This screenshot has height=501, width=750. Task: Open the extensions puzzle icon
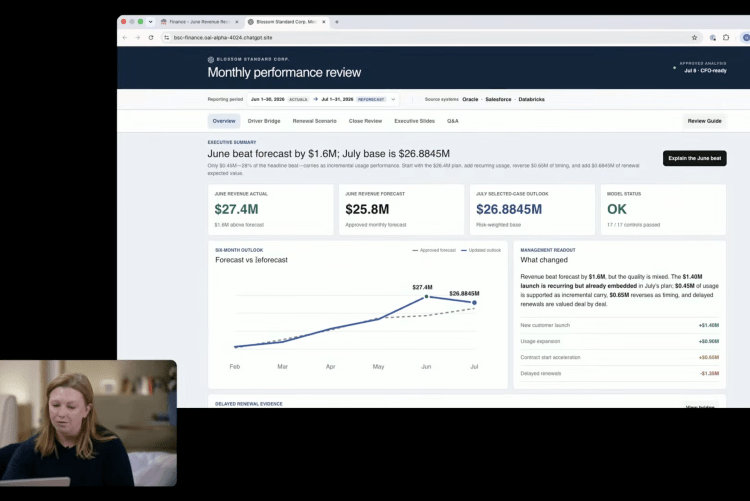tap(726, 37)
